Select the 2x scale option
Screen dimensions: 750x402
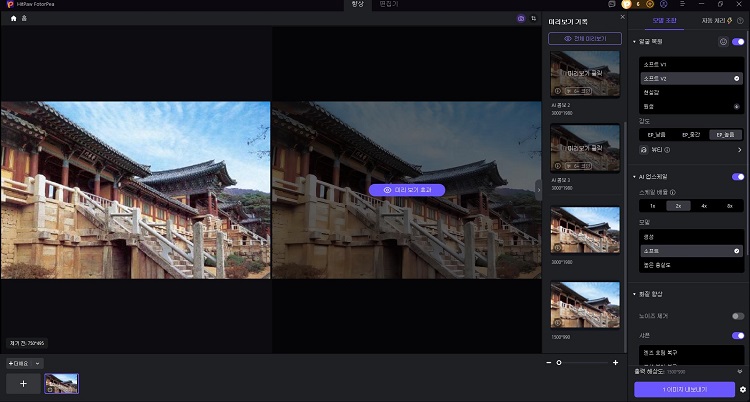(678, 206)
